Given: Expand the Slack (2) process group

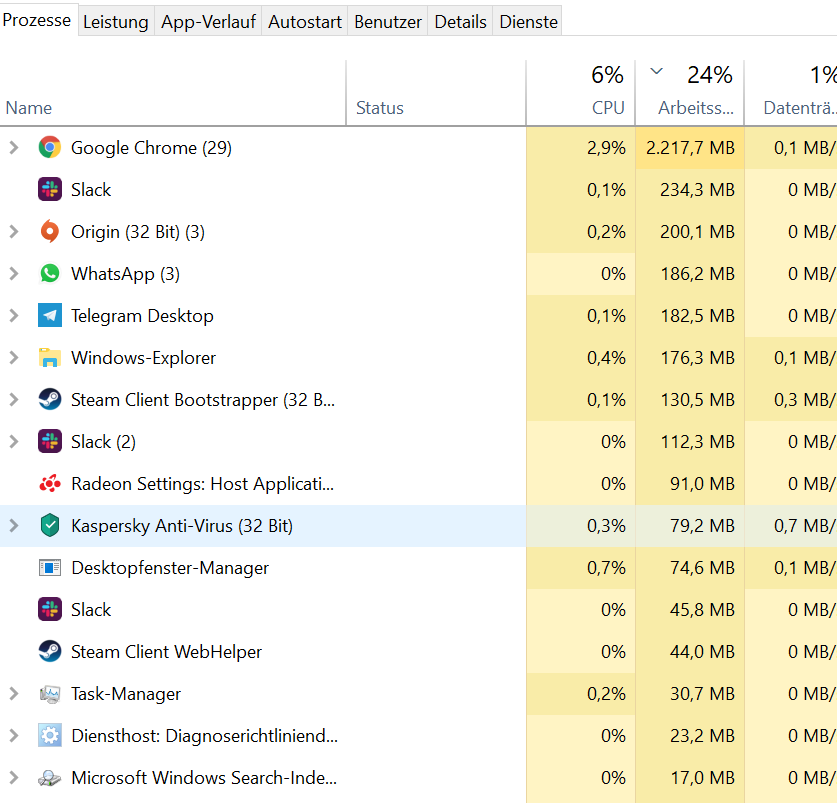Looking at the screenshot, I should [x=14, y=442].
